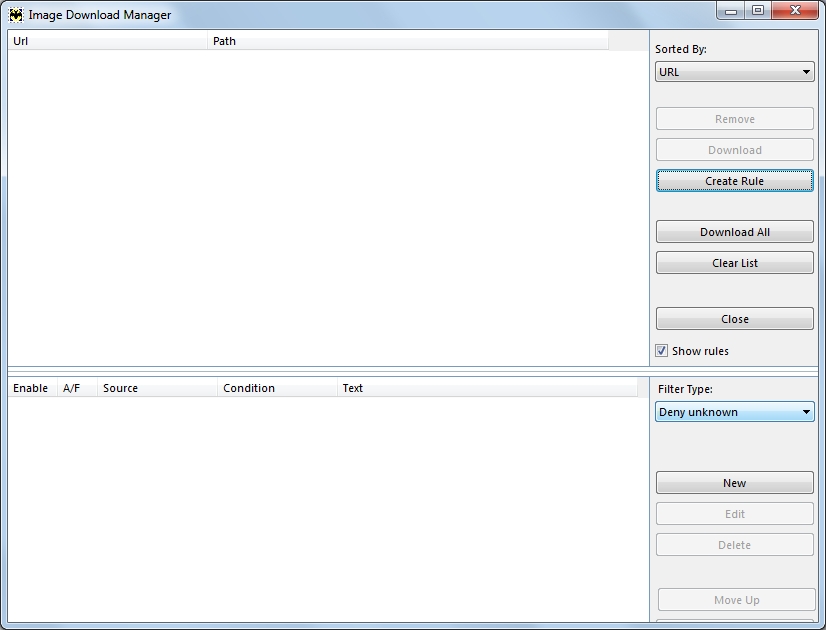
Task: Click the Enable column header in rules
Action: click(32, 388)
